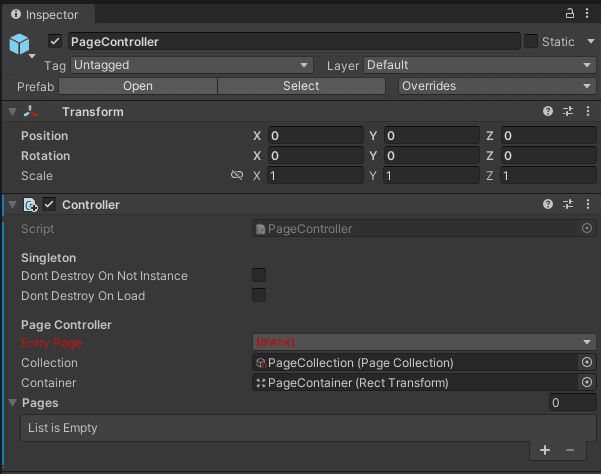Open Transform component help reference
The width and height of the screenshot is (601, 474).
point(548,111)
